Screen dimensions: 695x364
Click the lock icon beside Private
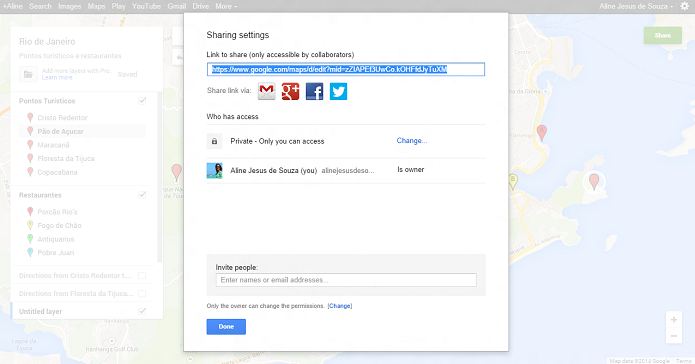215,141
